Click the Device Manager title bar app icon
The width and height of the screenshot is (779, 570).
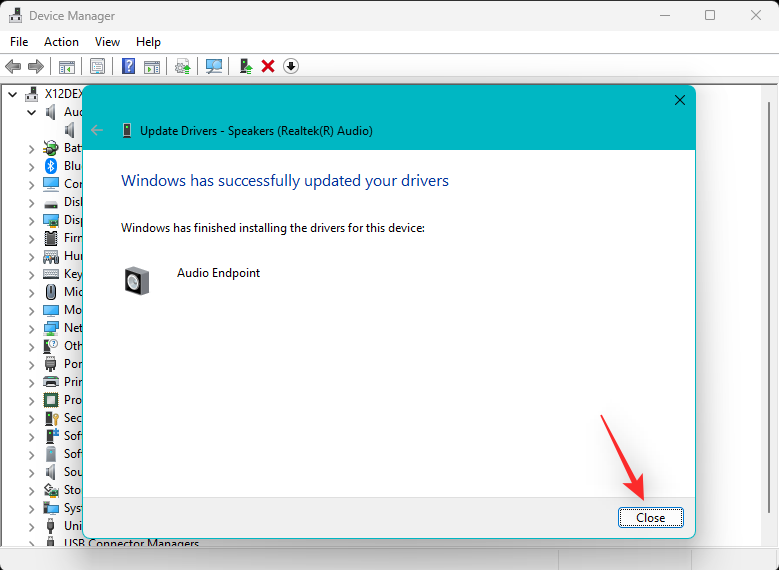point(15,15)
